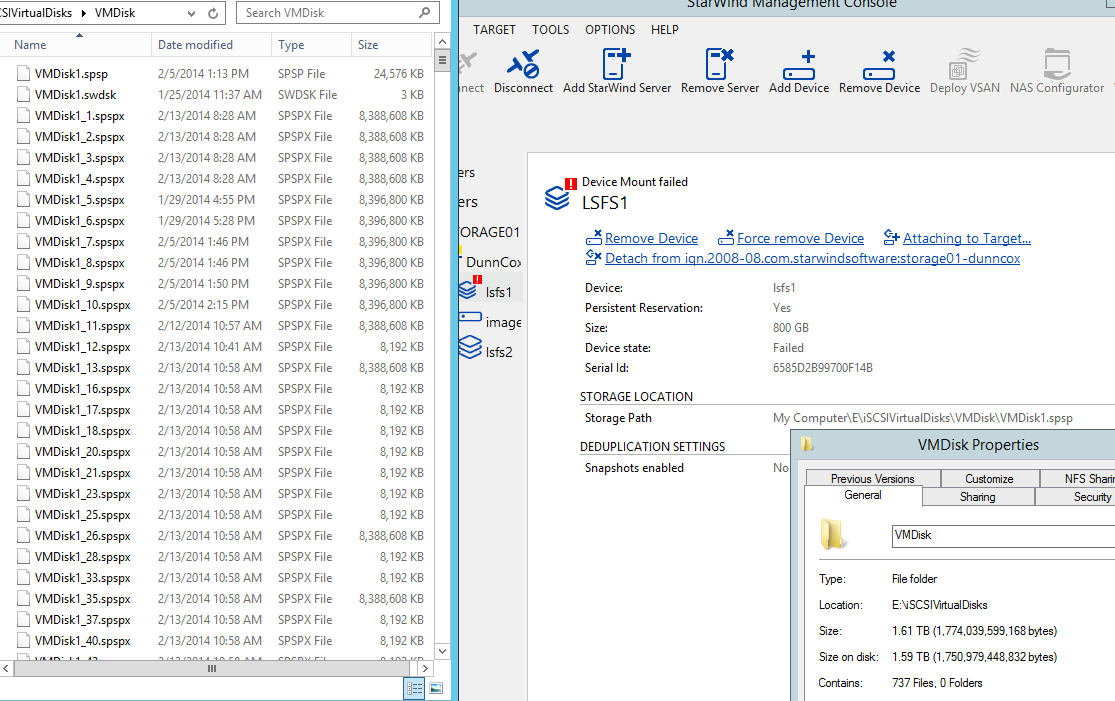1115x701 pixels.
Task: Click the Remove Device toolbar icon
Action: coord(879,65)
